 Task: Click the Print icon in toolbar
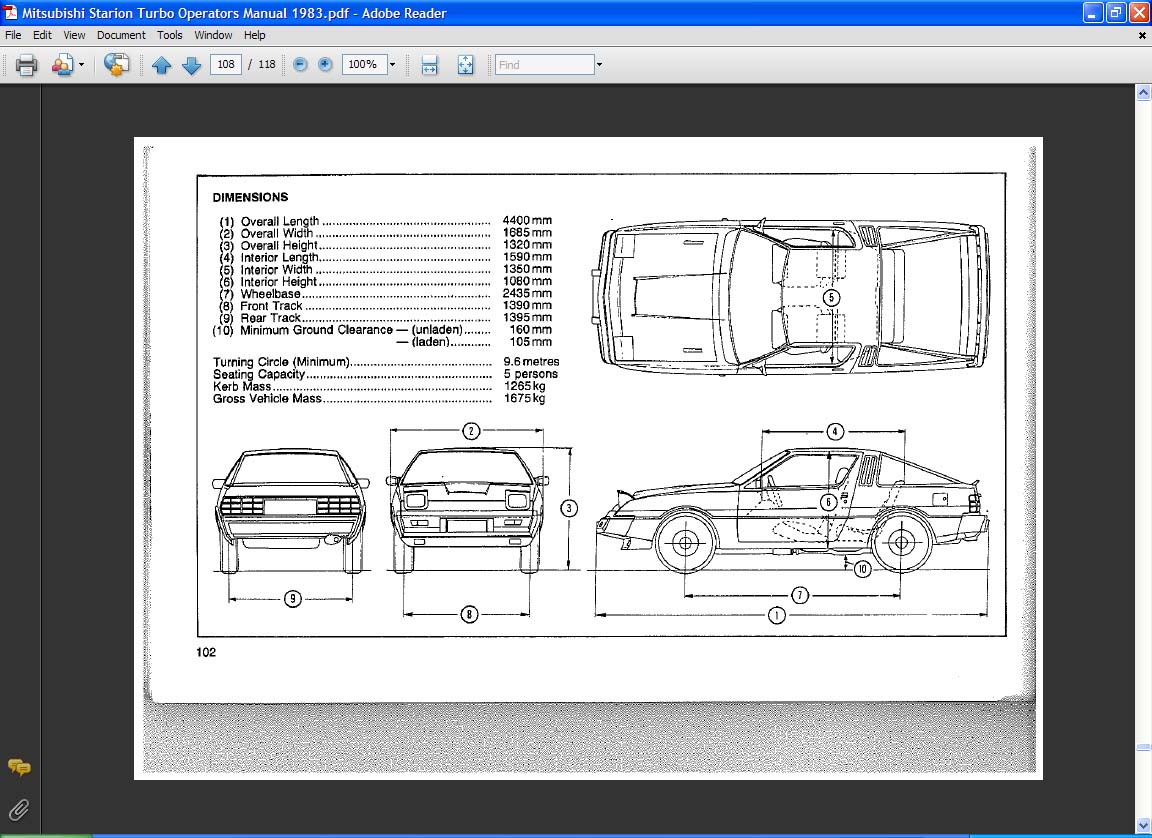[26, 65]
